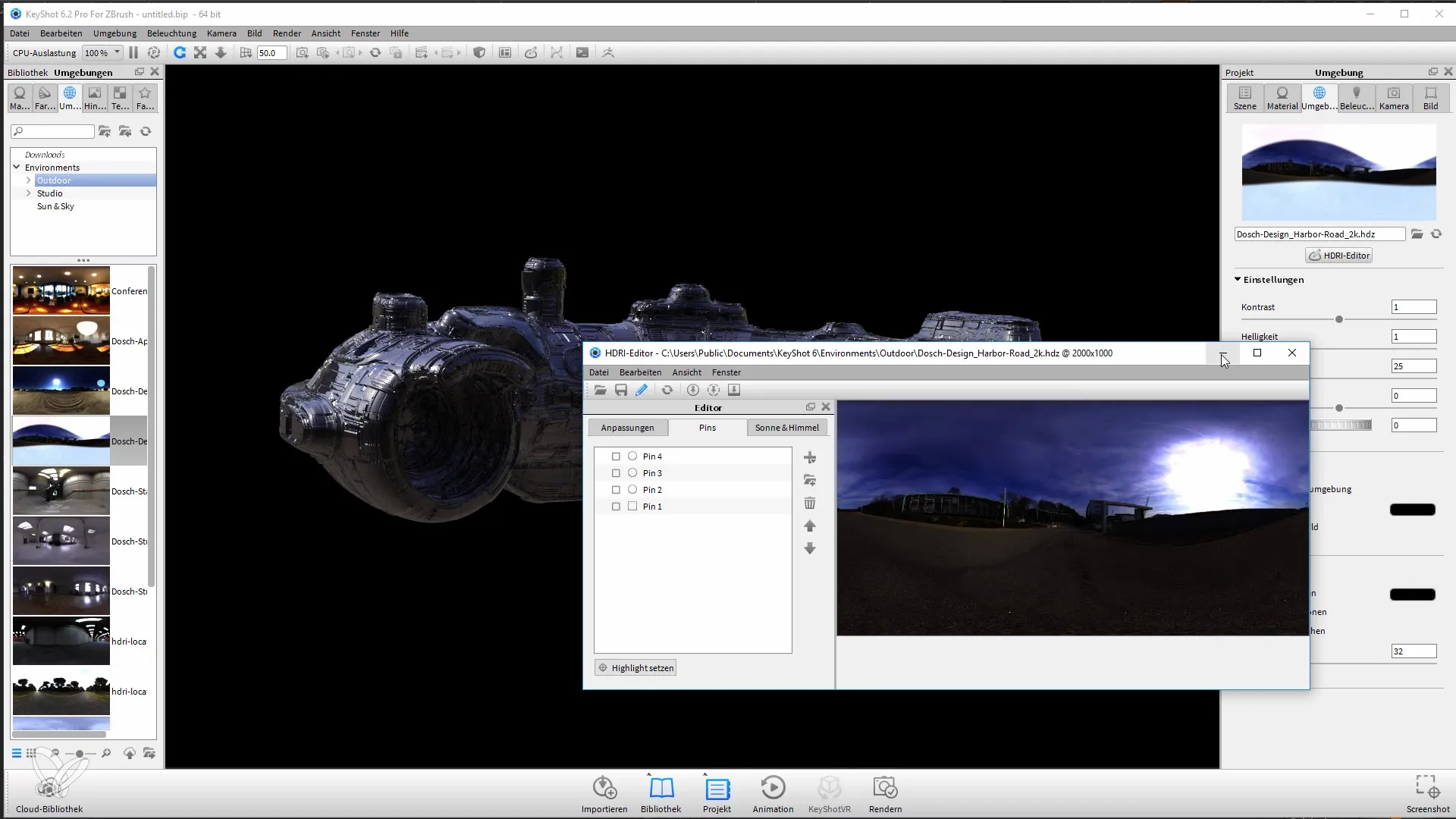The width and height of the screenshot is (1456, 819).
Task: Click the shield icon in main toolbar
Action: point(479,52)
